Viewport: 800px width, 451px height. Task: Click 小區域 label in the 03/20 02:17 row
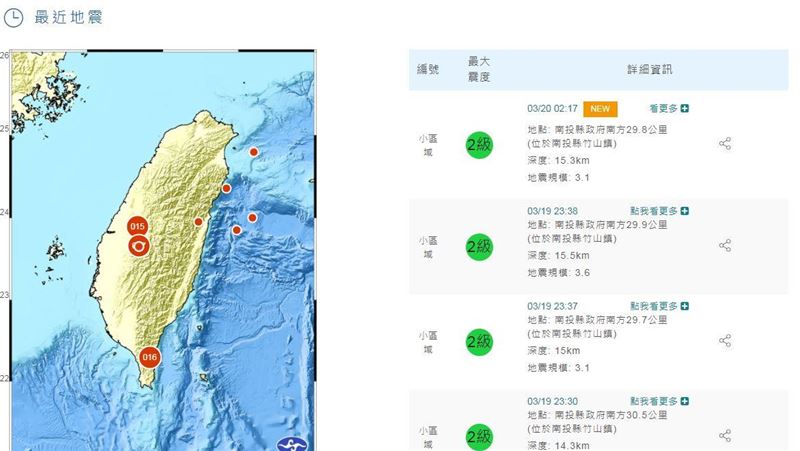pos(428,145)
